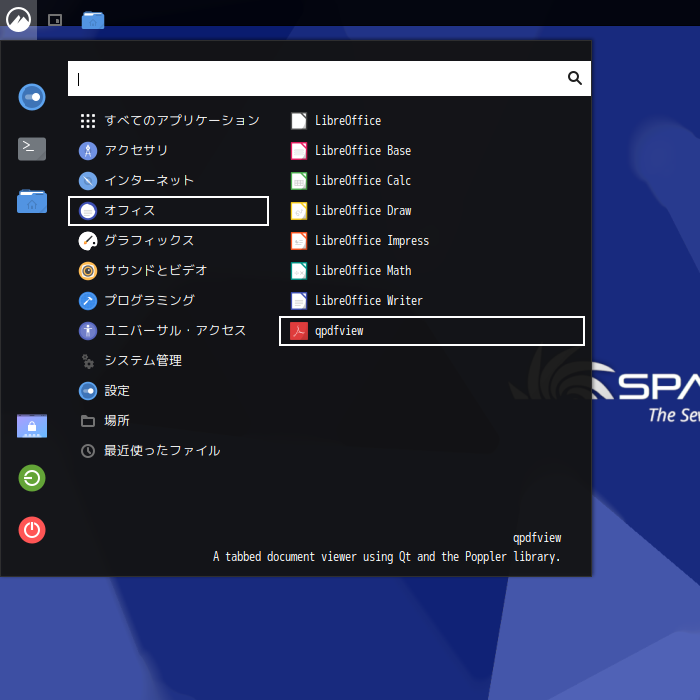Click the show desktop icon in top panel
Image resolution: width=700 pixels, height=700 pixels.
tap(55, 20)
